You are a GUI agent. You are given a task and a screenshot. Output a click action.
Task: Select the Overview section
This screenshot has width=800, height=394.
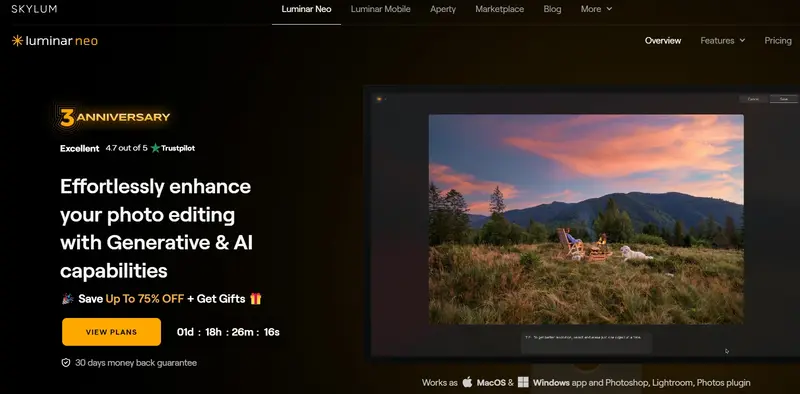[663, 41]
